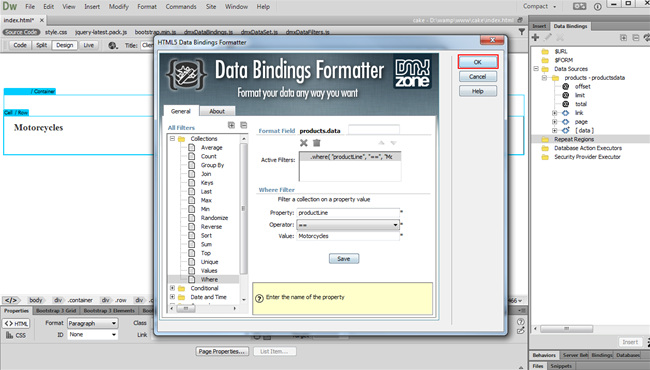Add new data binding with plus icon
The image size is (650, 370).
pyautogui.click(x=536, y=38)
